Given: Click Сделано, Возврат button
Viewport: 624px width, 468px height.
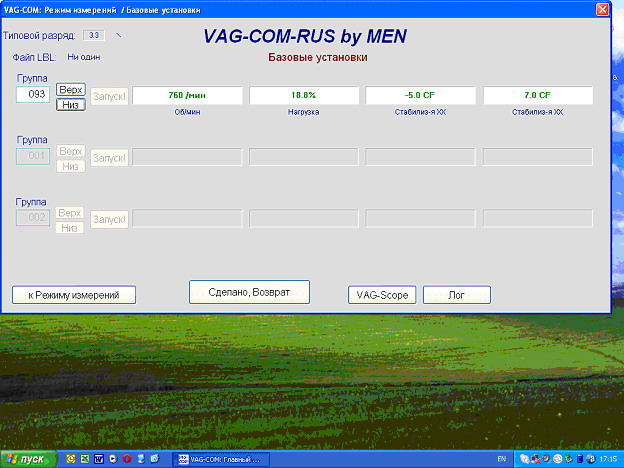Looking at the screenshot, I should click(x=249, y=291).
